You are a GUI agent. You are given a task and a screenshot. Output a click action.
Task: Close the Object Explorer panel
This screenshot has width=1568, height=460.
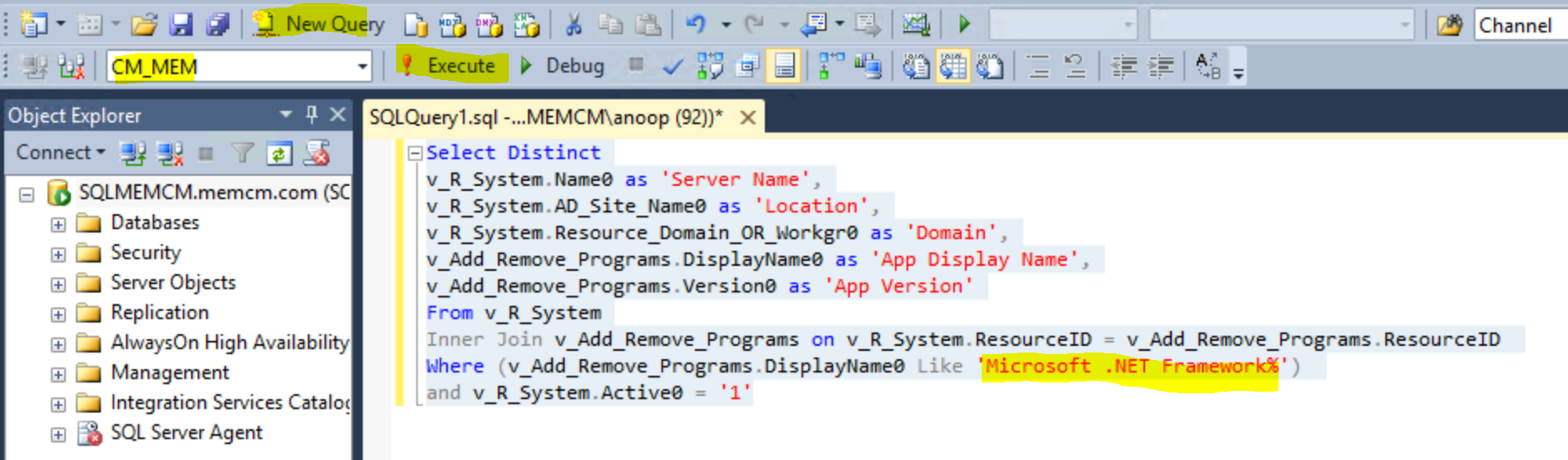[337, 114]
